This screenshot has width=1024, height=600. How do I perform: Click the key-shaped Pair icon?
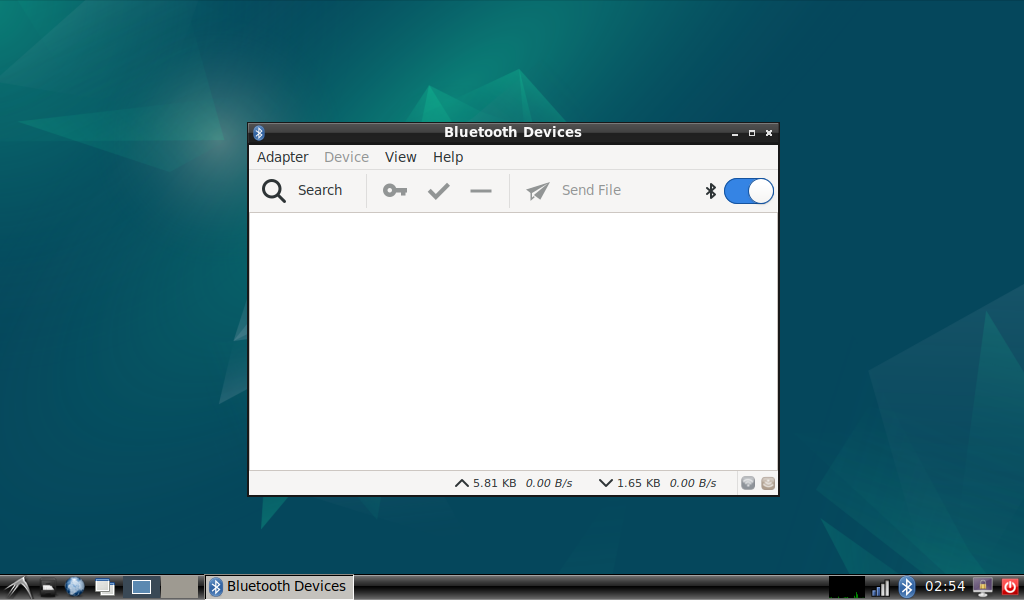395,191
